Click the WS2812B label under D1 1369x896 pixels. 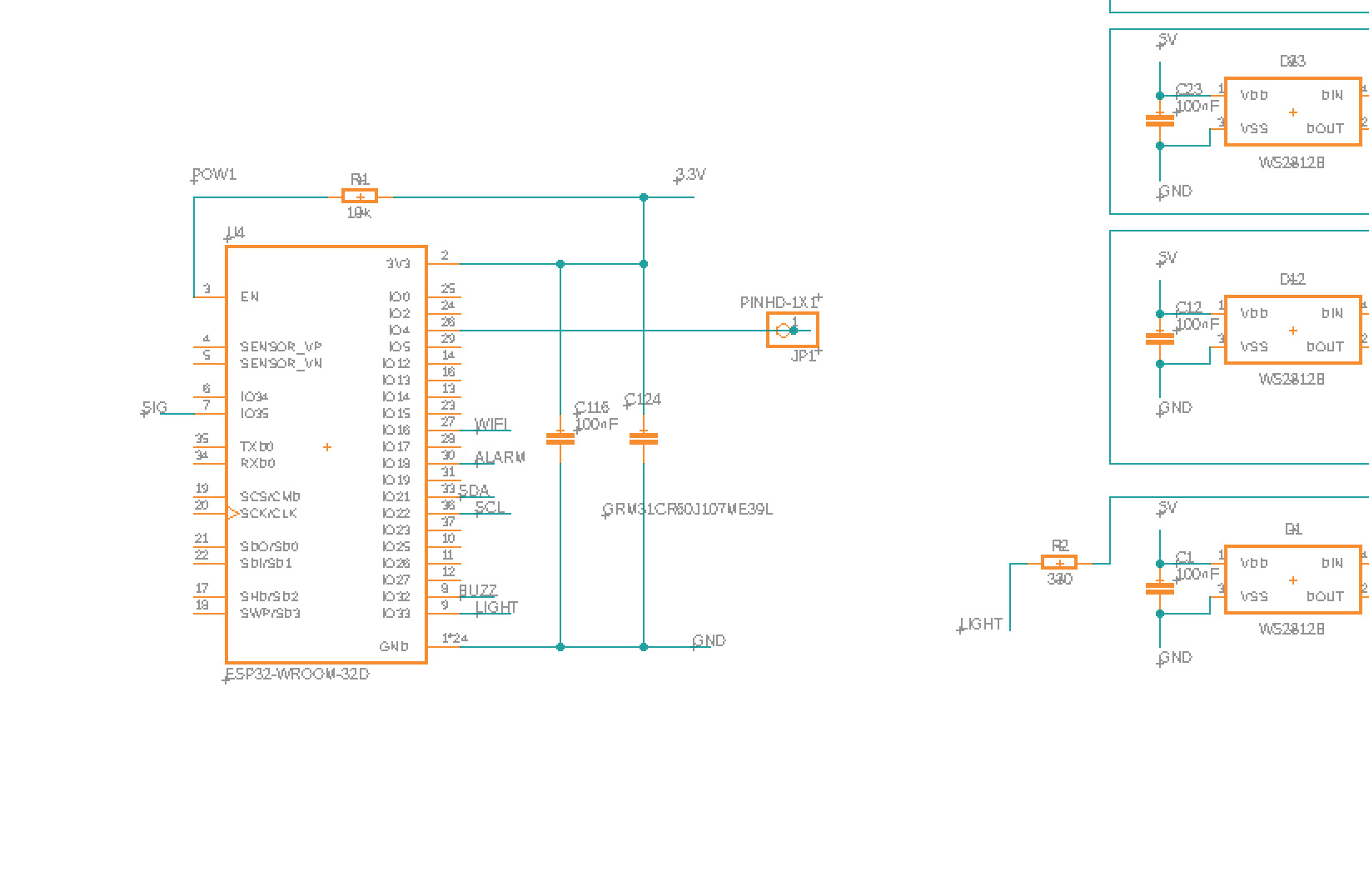click(1292, 630)
